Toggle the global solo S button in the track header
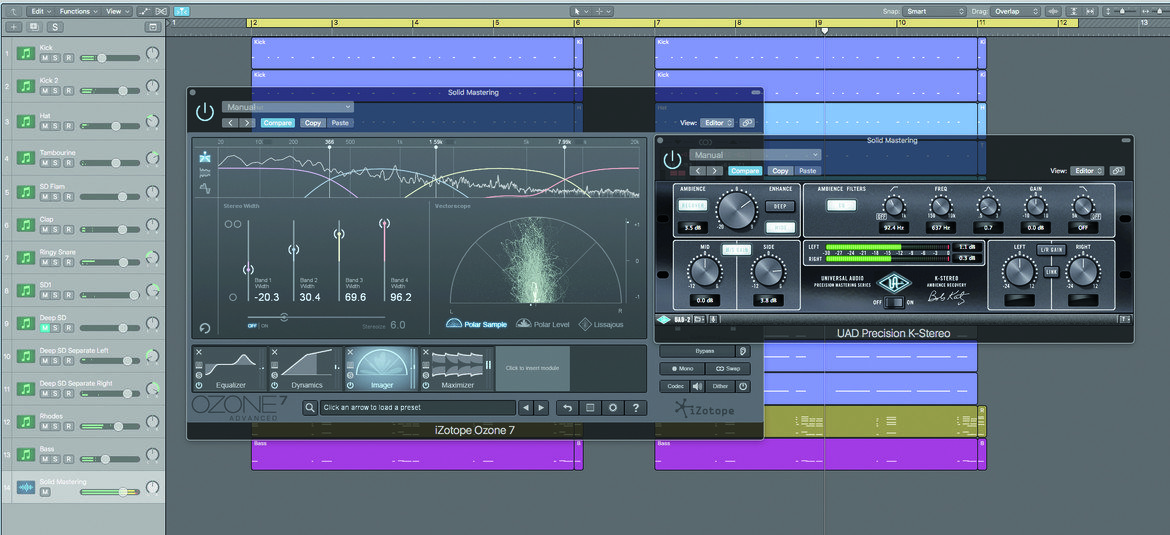This screenshot has width=1170, height=535. coord(55,27)
